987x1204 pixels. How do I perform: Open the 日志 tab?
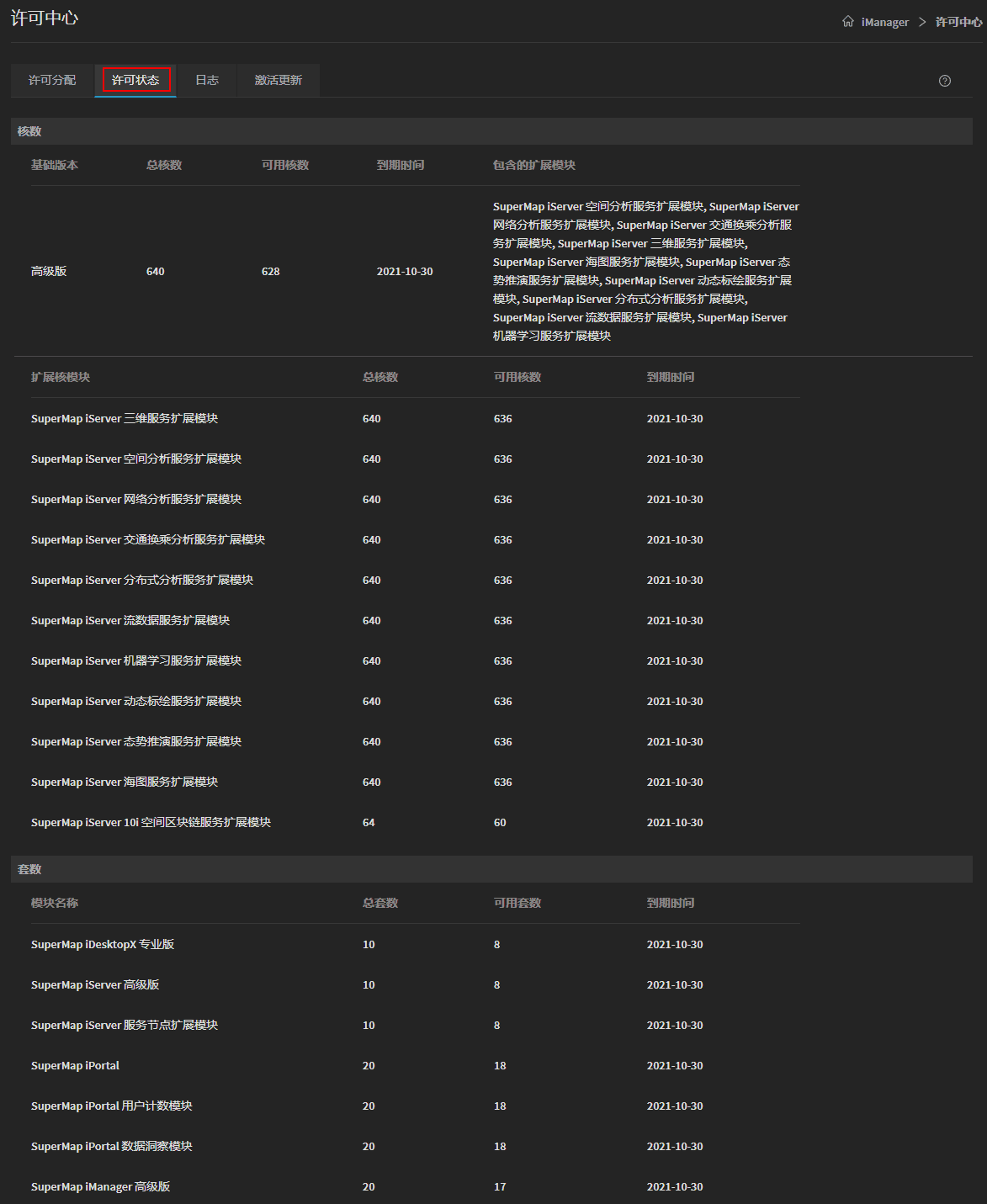[207, 80]
